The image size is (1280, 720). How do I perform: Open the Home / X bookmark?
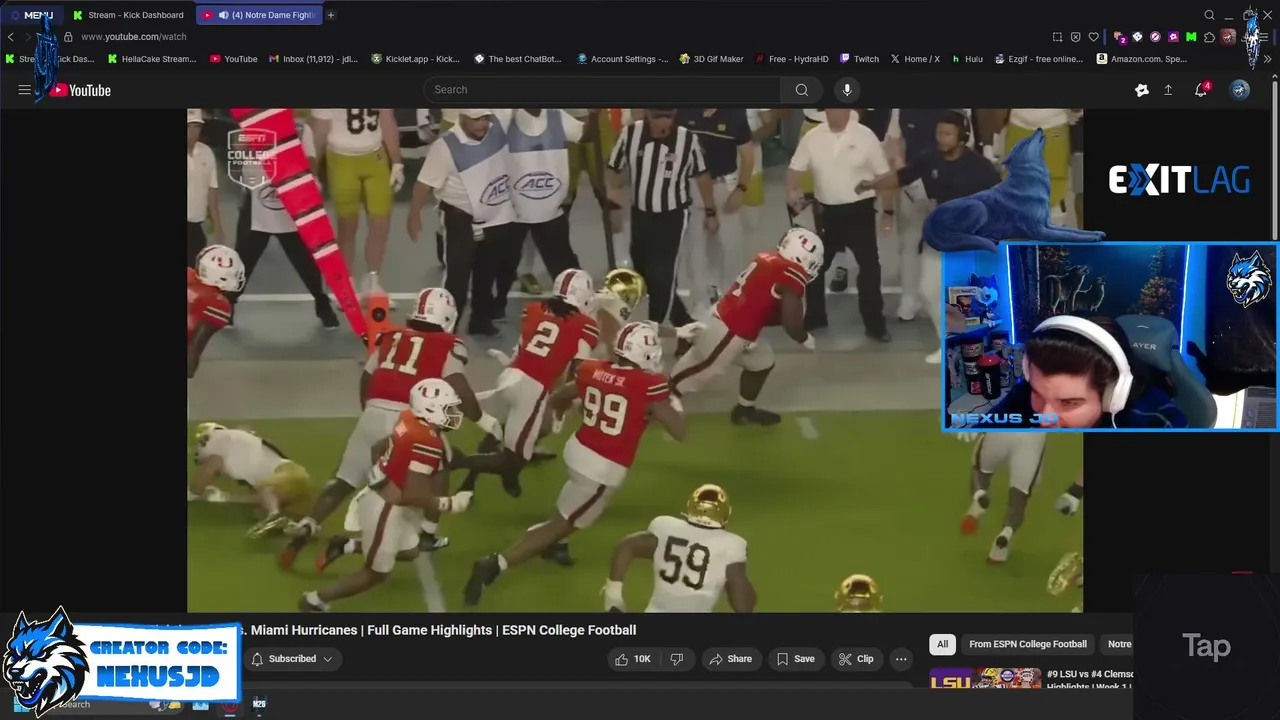pos(915,59)
